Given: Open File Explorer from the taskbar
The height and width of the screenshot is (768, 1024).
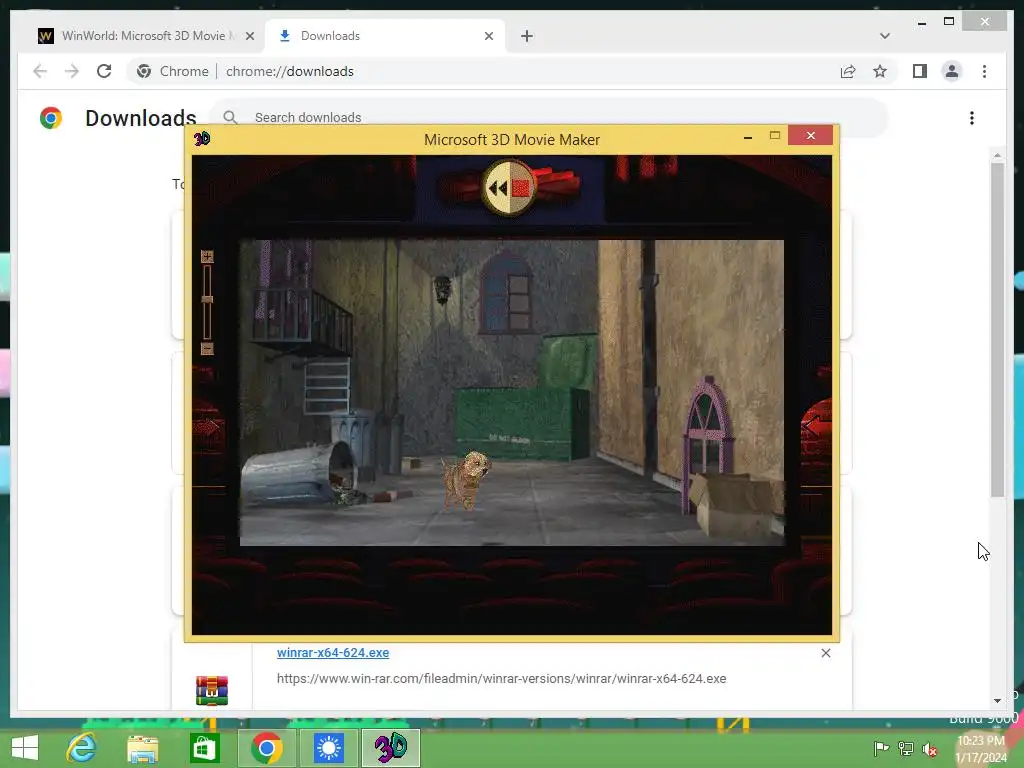Looking at the screenshot, I should 143,748.
